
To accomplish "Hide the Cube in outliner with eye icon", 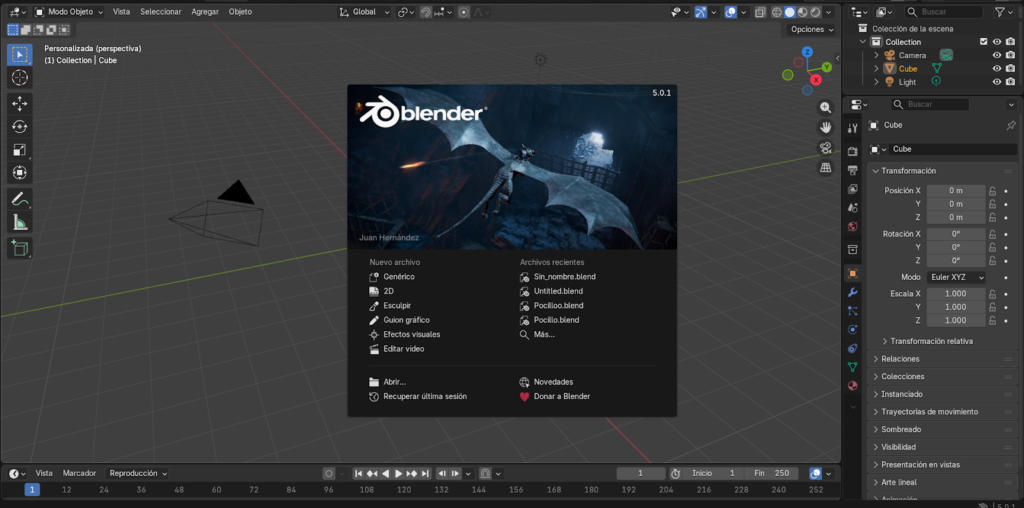I will [x=996, y=69].
